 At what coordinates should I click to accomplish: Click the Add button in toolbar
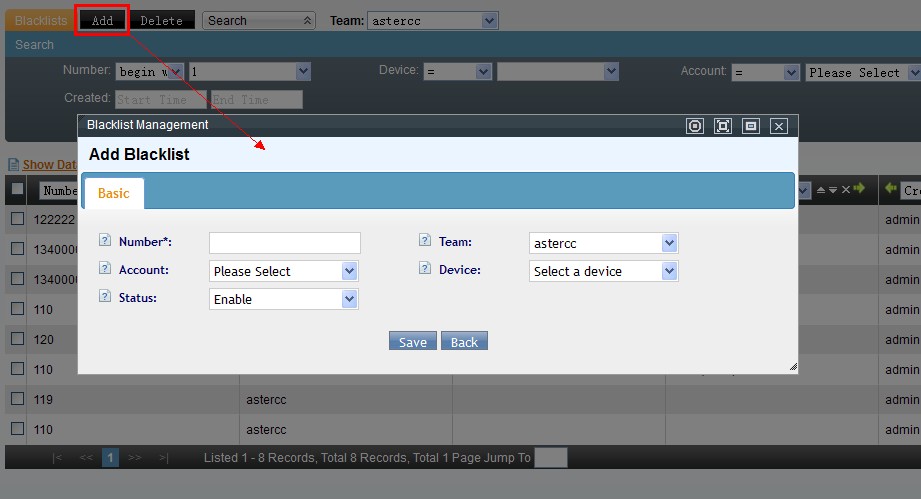click(102, 20)
